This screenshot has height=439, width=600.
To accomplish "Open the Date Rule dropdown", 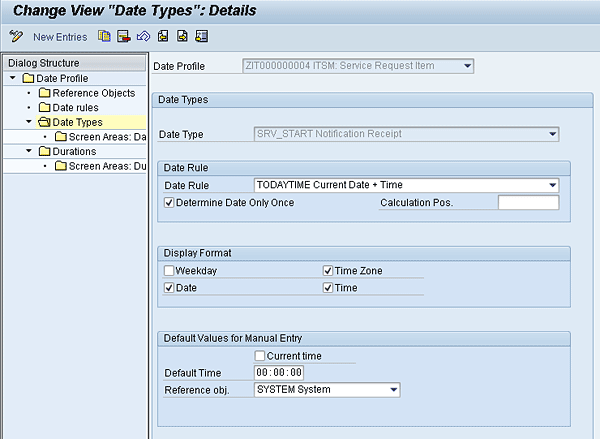I will [552, 185].
